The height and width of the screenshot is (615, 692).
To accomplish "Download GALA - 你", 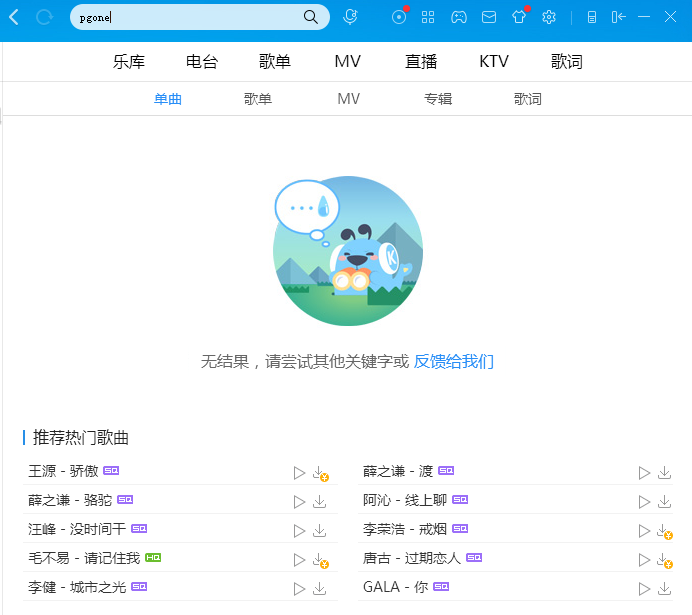I will click(x=665, y=589).
